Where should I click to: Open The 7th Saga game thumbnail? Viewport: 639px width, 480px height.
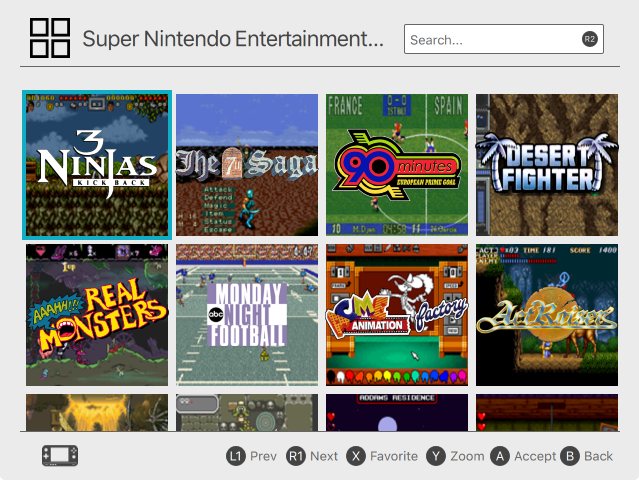tap(247, 165)
